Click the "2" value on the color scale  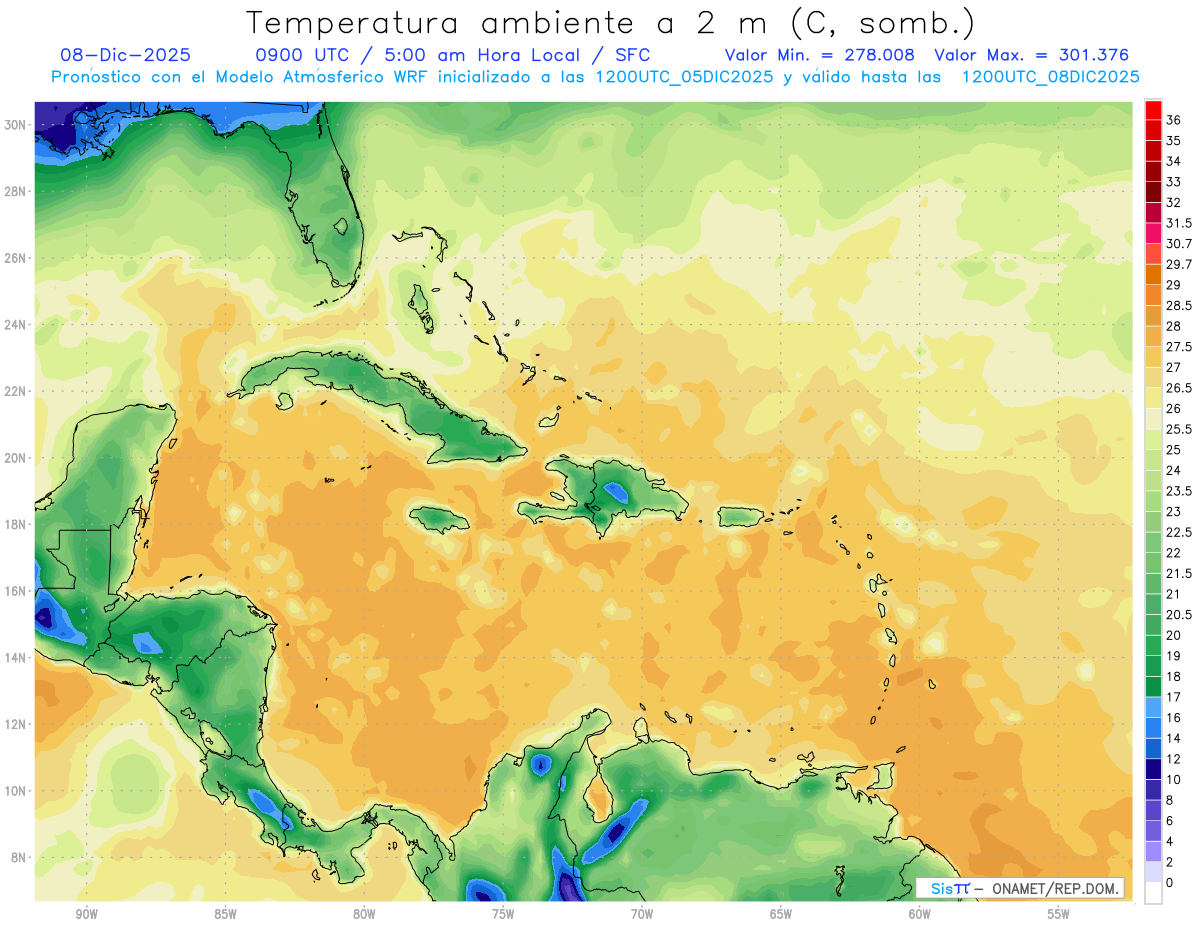pyautogui.click(x=1170, y=862)
